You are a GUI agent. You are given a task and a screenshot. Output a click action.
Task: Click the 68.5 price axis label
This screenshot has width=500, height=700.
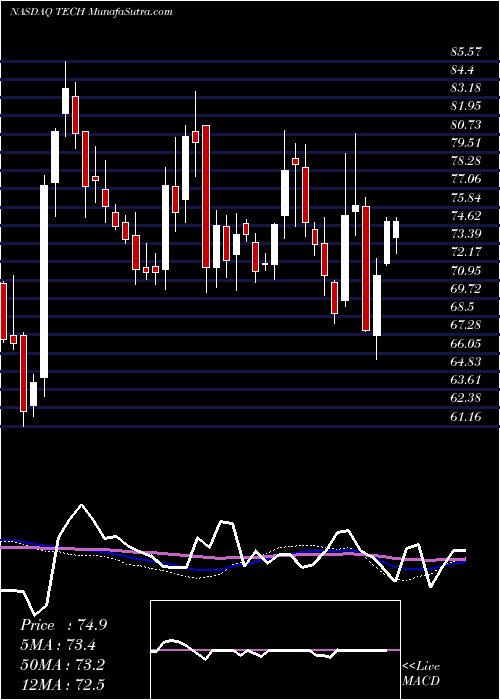pos(463,307)
